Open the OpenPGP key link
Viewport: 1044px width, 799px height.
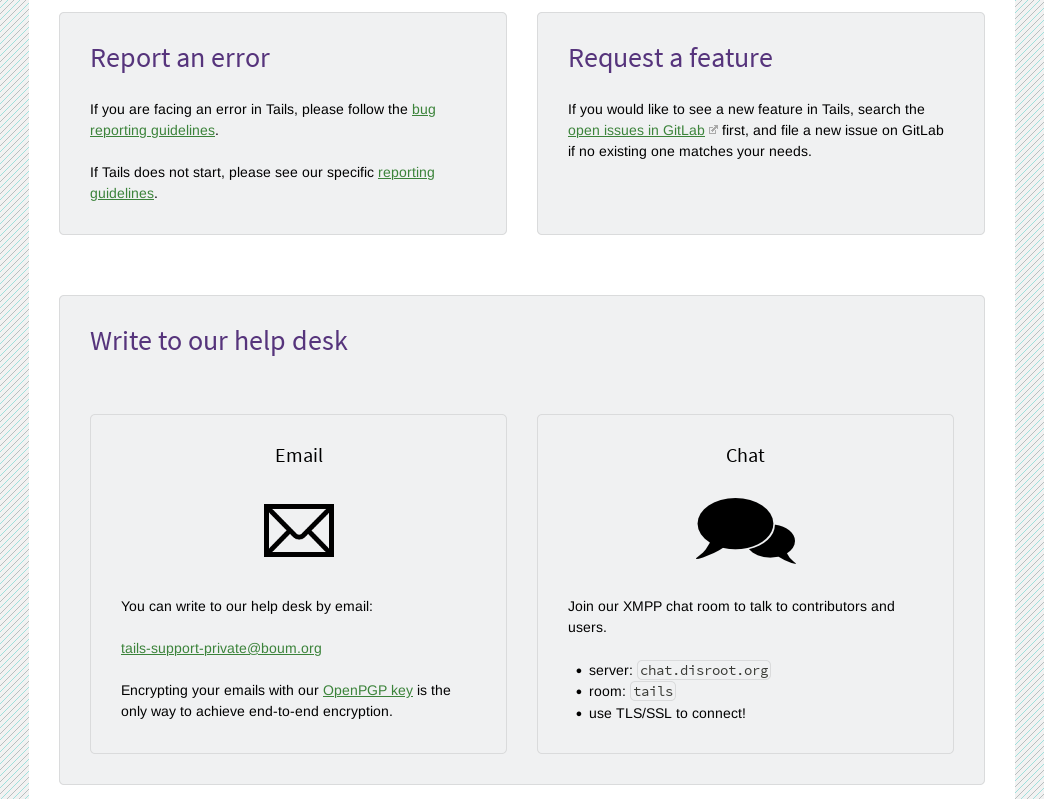tap(368, 690)
